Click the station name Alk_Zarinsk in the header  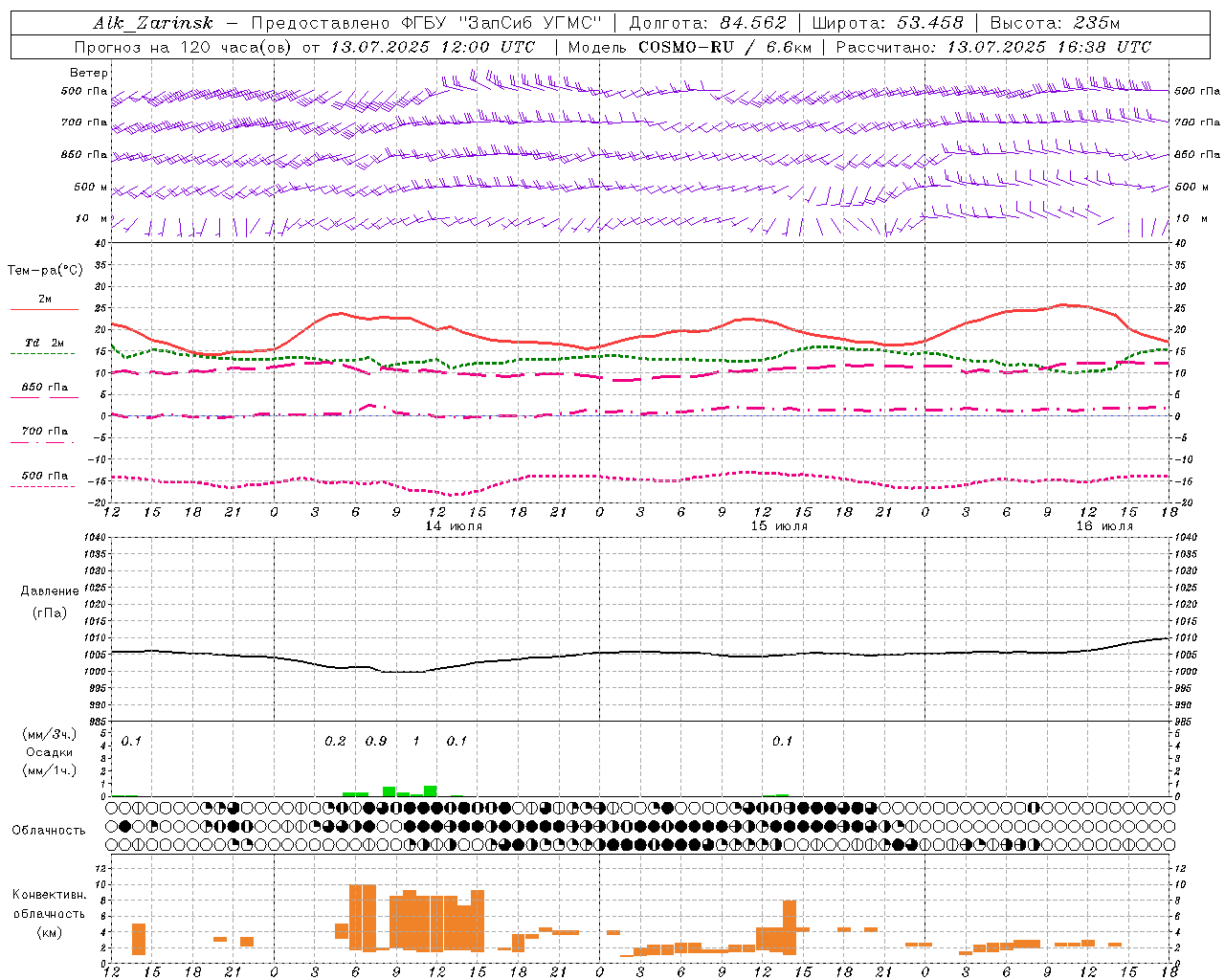[153, 23]
